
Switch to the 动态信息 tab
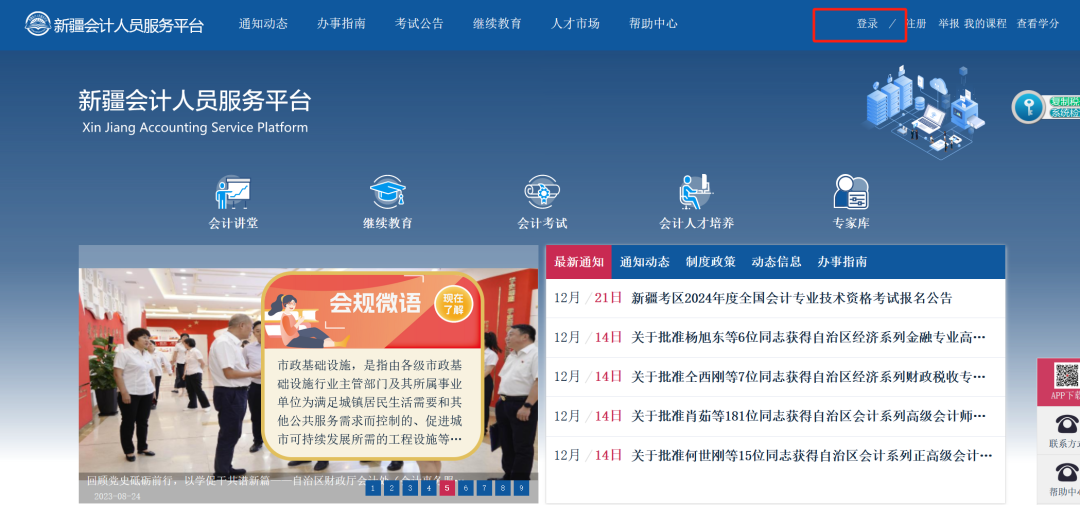point(776,262)
